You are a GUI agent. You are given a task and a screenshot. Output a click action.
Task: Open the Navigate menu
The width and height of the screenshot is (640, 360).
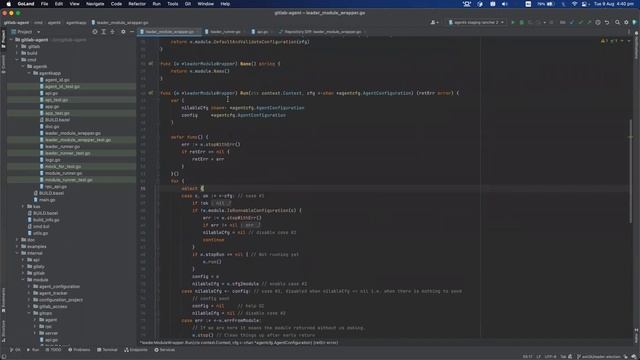pos(95,4)
